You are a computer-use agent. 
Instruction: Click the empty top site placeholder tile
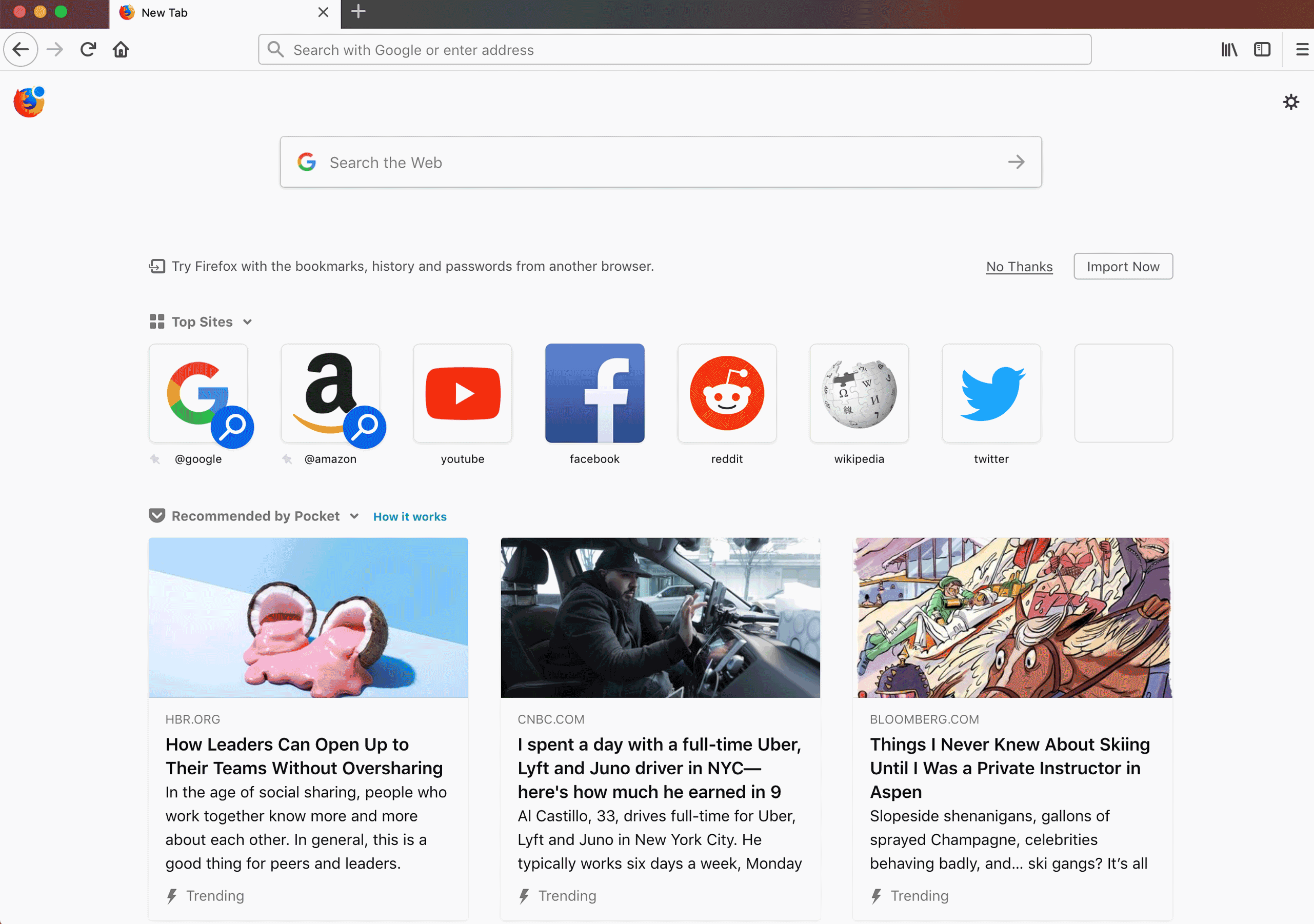(1123, 393)
